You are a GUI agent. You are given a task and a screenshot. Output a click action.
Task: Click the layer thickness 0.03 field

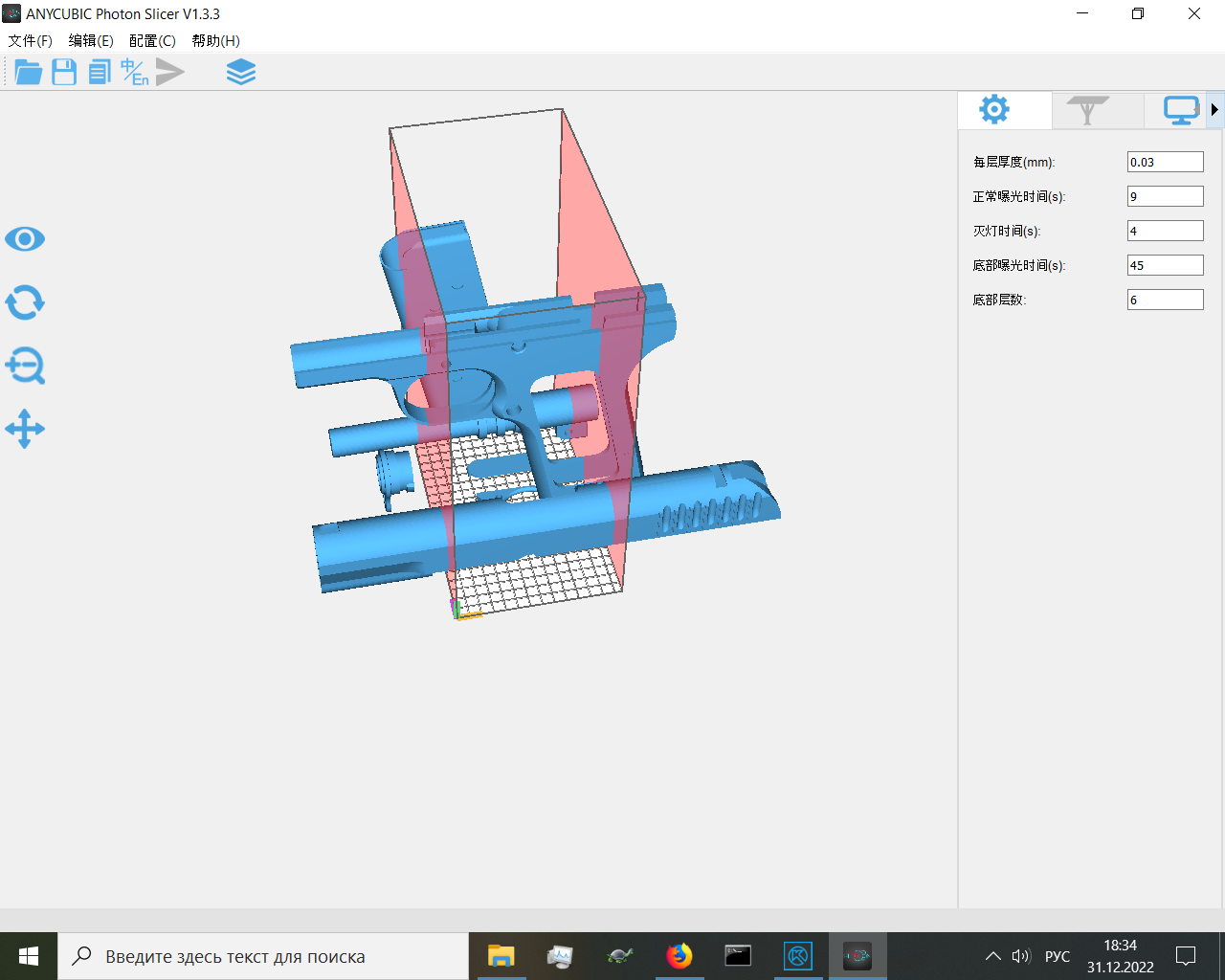(x=1165, y=162)
